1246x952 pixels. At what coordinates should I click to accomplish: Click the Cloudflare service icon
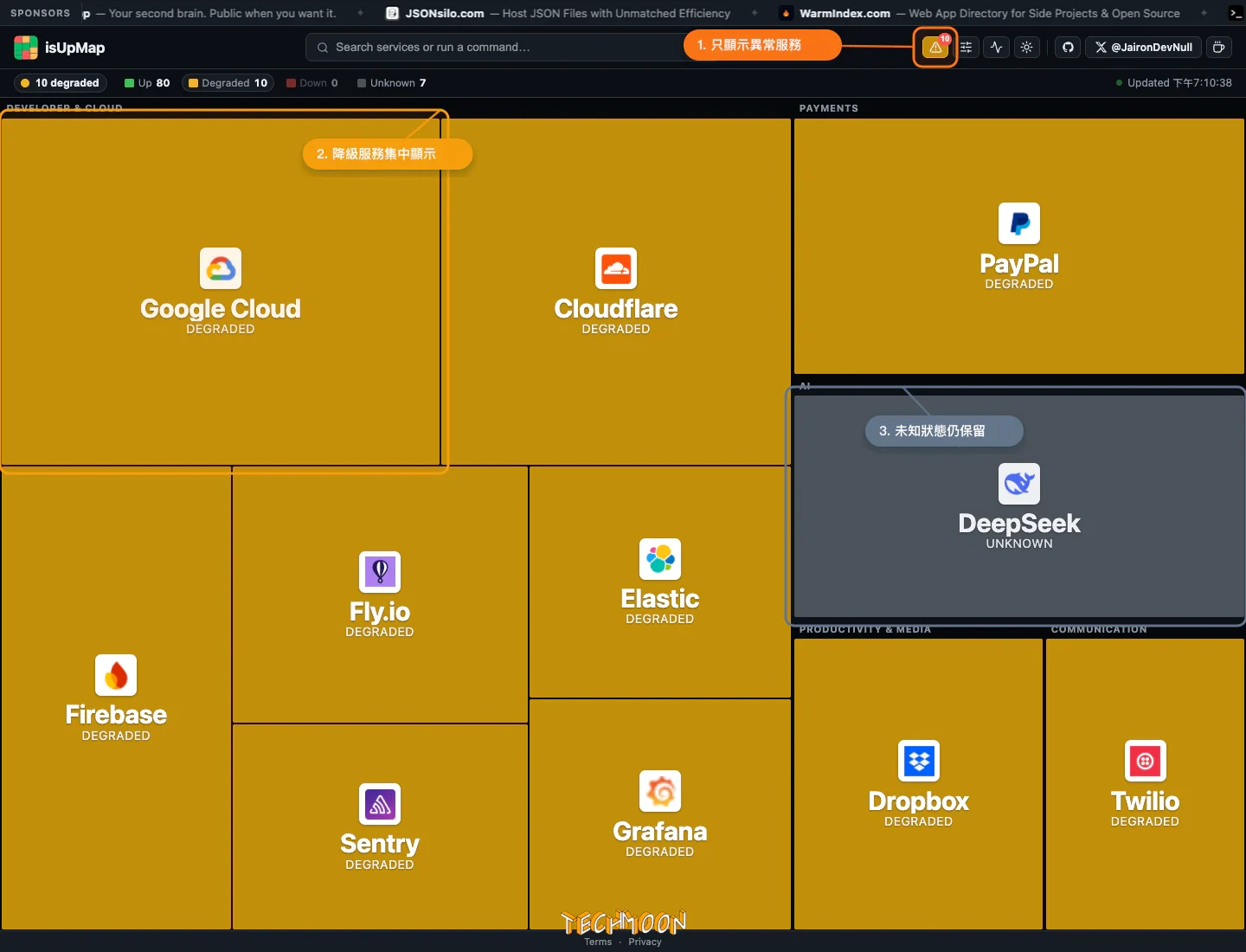616,269
